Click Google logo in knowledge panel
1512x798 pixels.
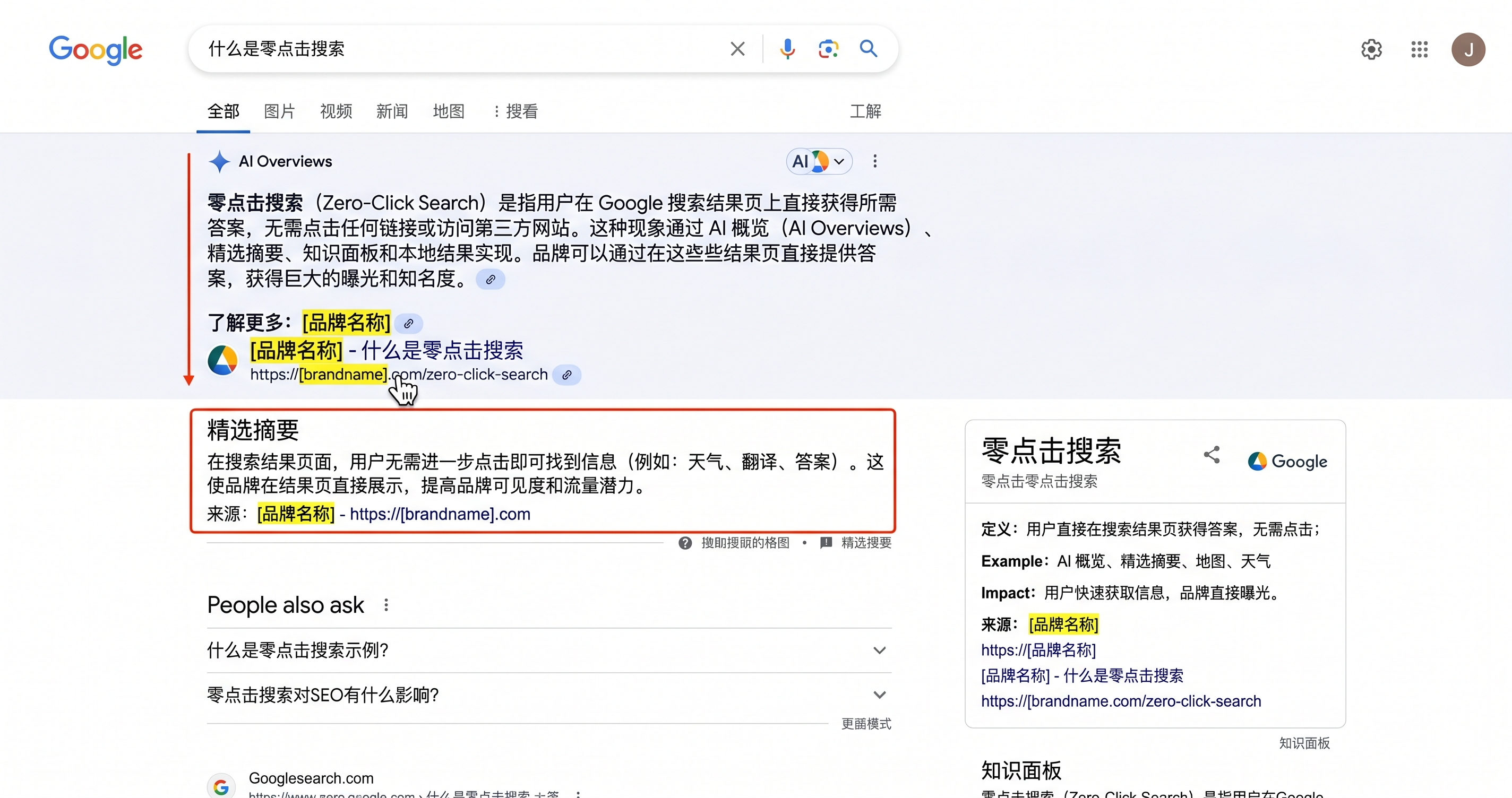pos(1288,461)
